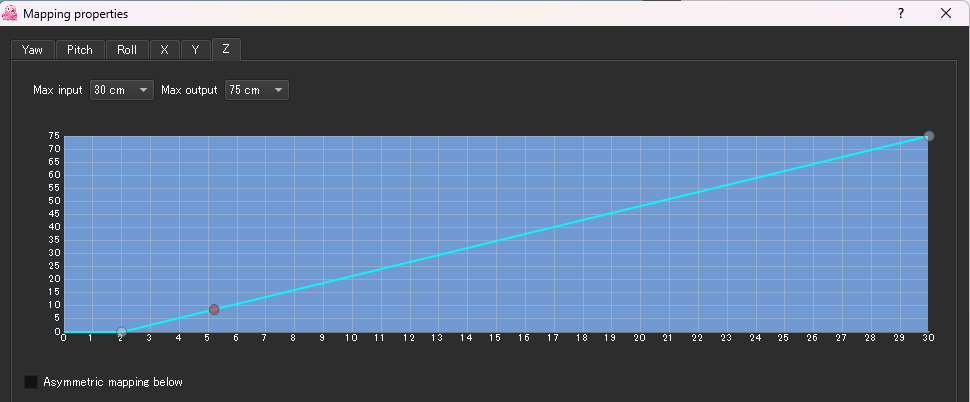
Task: Open the Pitch mapping tab
Action: (80, 50)
